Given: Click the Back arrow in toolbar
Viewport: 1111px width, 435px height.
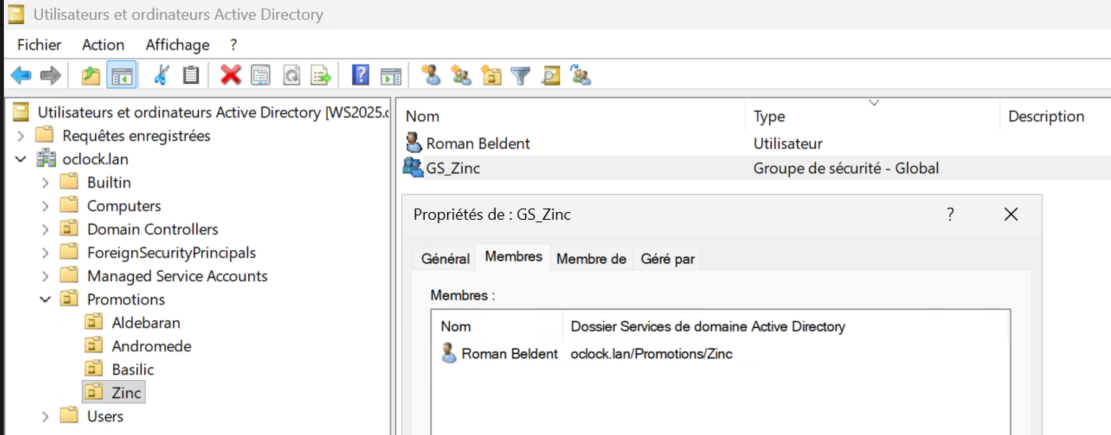Looking at the screenshot, I should click(21, 75).
